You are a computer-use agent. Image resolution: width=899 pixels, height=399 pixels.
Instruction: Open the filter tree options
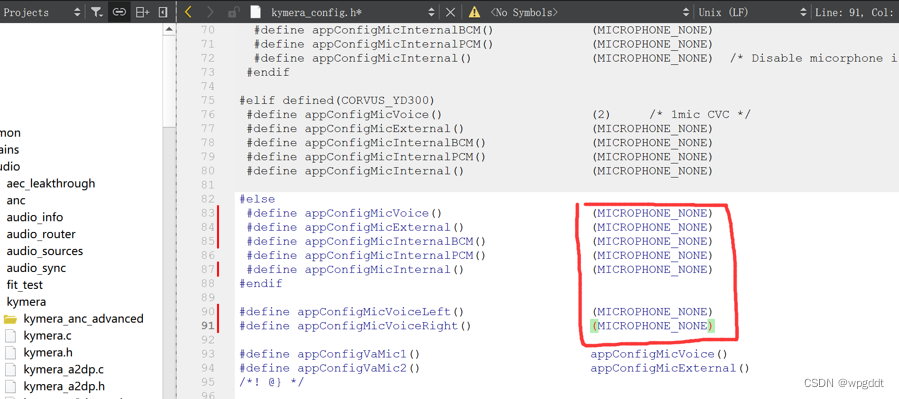[x=96, y=11]
